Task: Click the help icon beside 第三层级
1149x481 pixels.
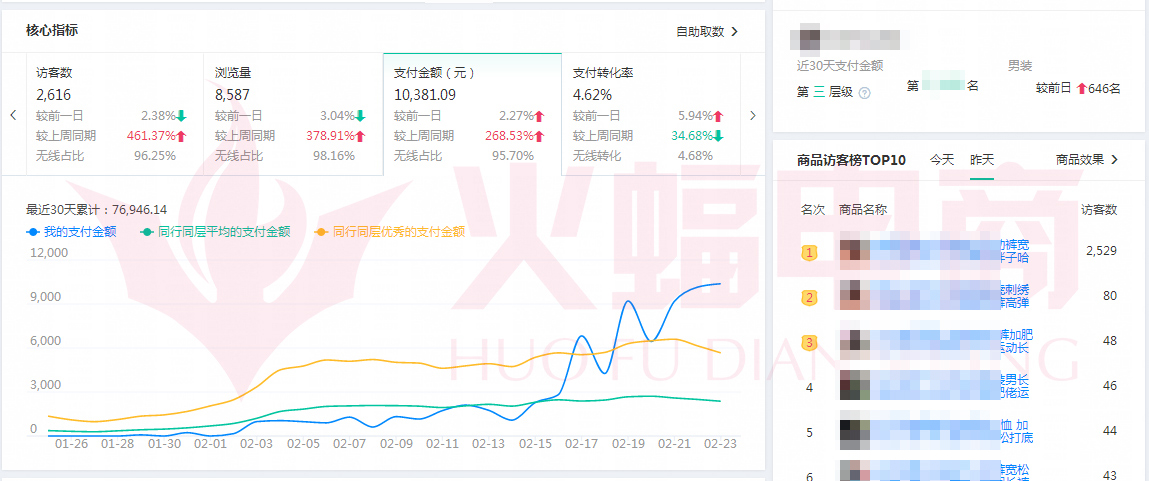Action: 864,93
